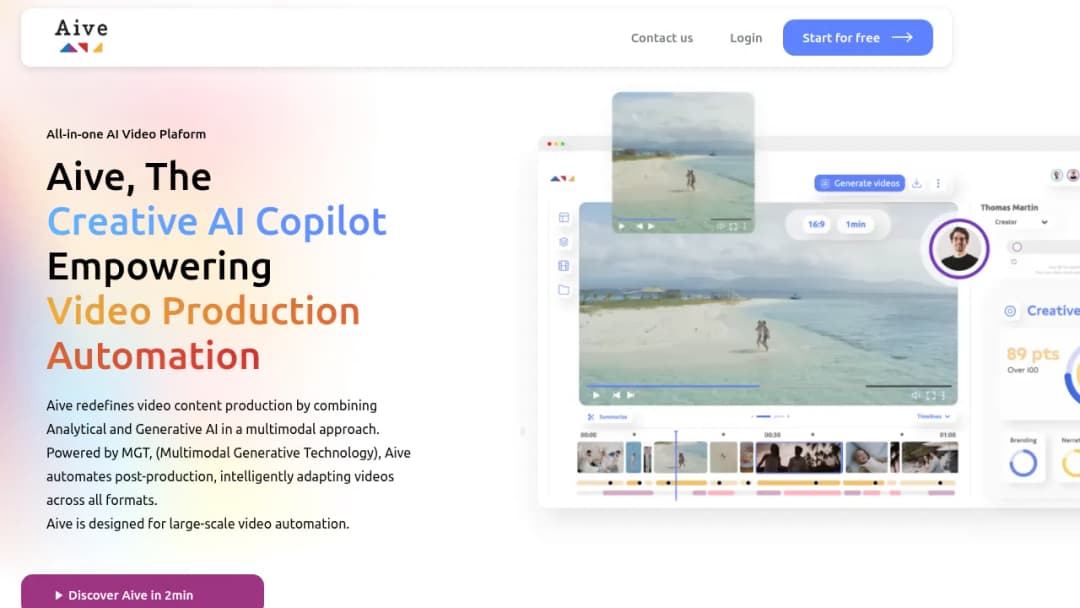Image resolution: width=1080 pixels, height=608 pixels.
Task: Click the Video Production heading text
Action: click(203, 311)
